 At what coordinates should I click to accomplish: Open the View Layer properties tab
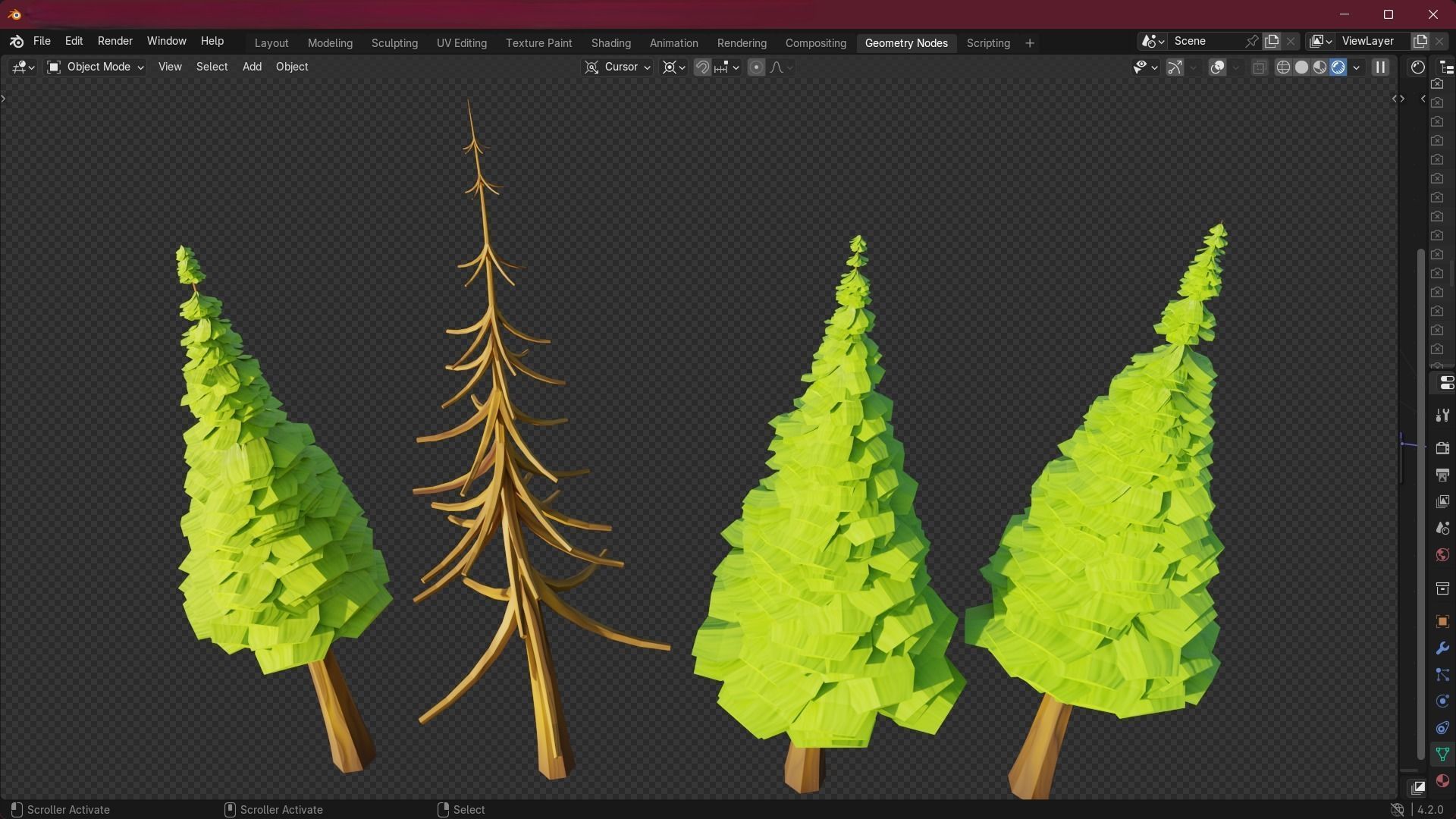click(x=1442, y=501)
